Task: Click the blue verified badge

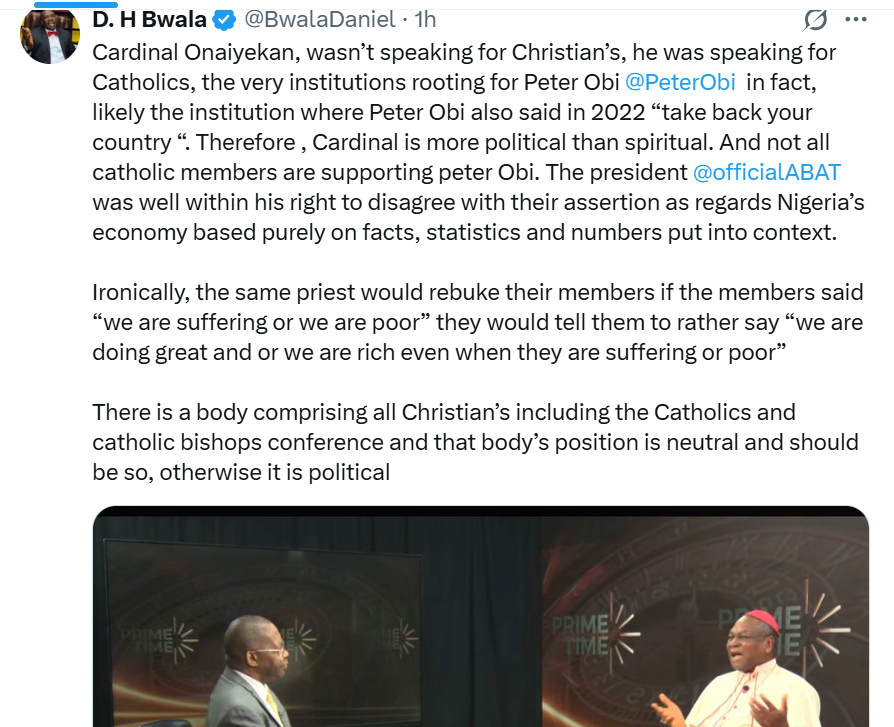Action: coord(224,21)
